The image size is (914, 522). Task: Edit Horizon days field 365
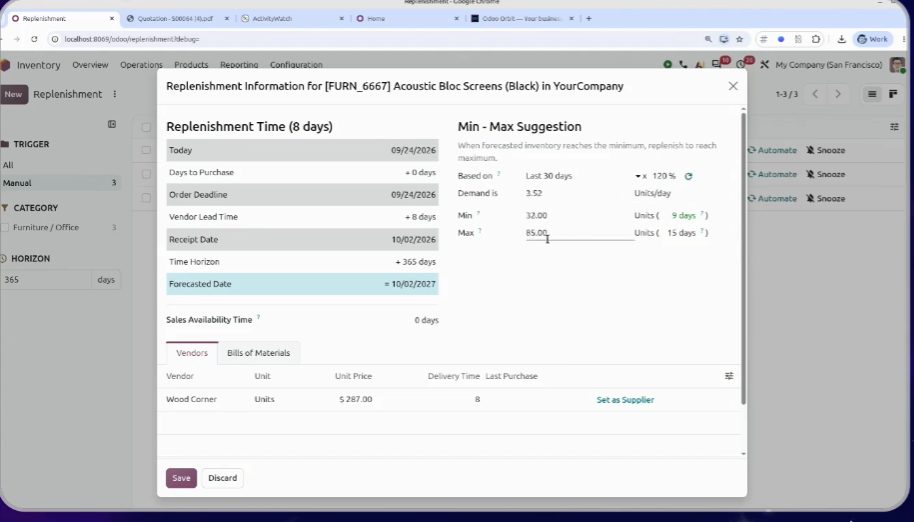(x=47, y=280)
